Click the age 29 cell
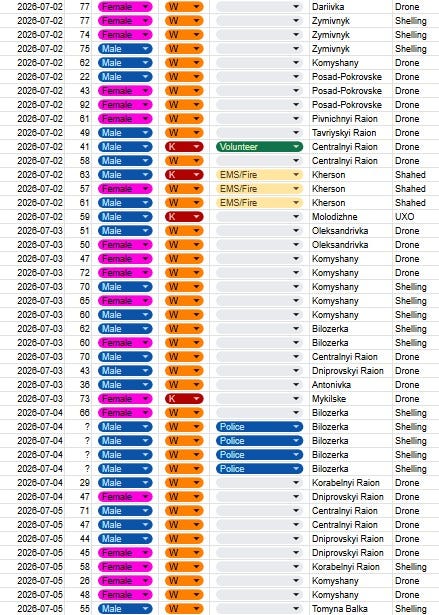The width and height of the screenshot is (439, 615). tap(78, 483)
